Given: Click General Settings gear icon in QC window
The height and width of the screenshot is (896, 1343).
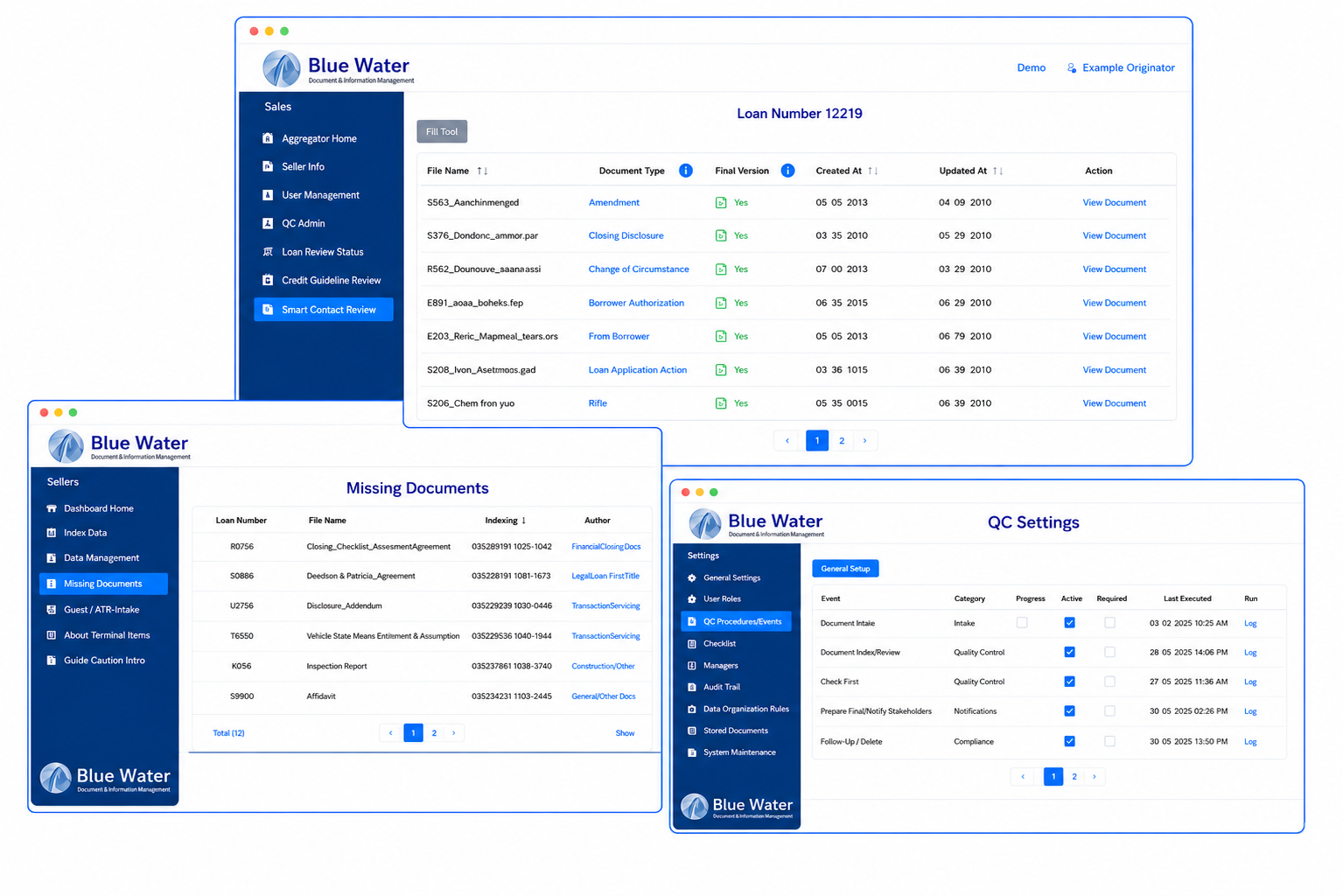Looking at the screenshot, I should [x=692, y=577].
